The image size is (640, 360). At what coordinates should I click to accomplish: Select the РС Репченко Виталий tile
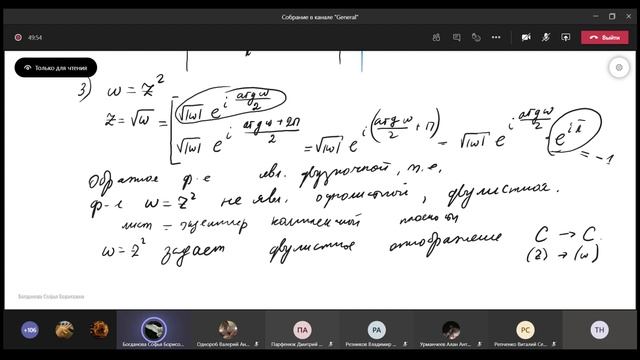tap(525, 330)
